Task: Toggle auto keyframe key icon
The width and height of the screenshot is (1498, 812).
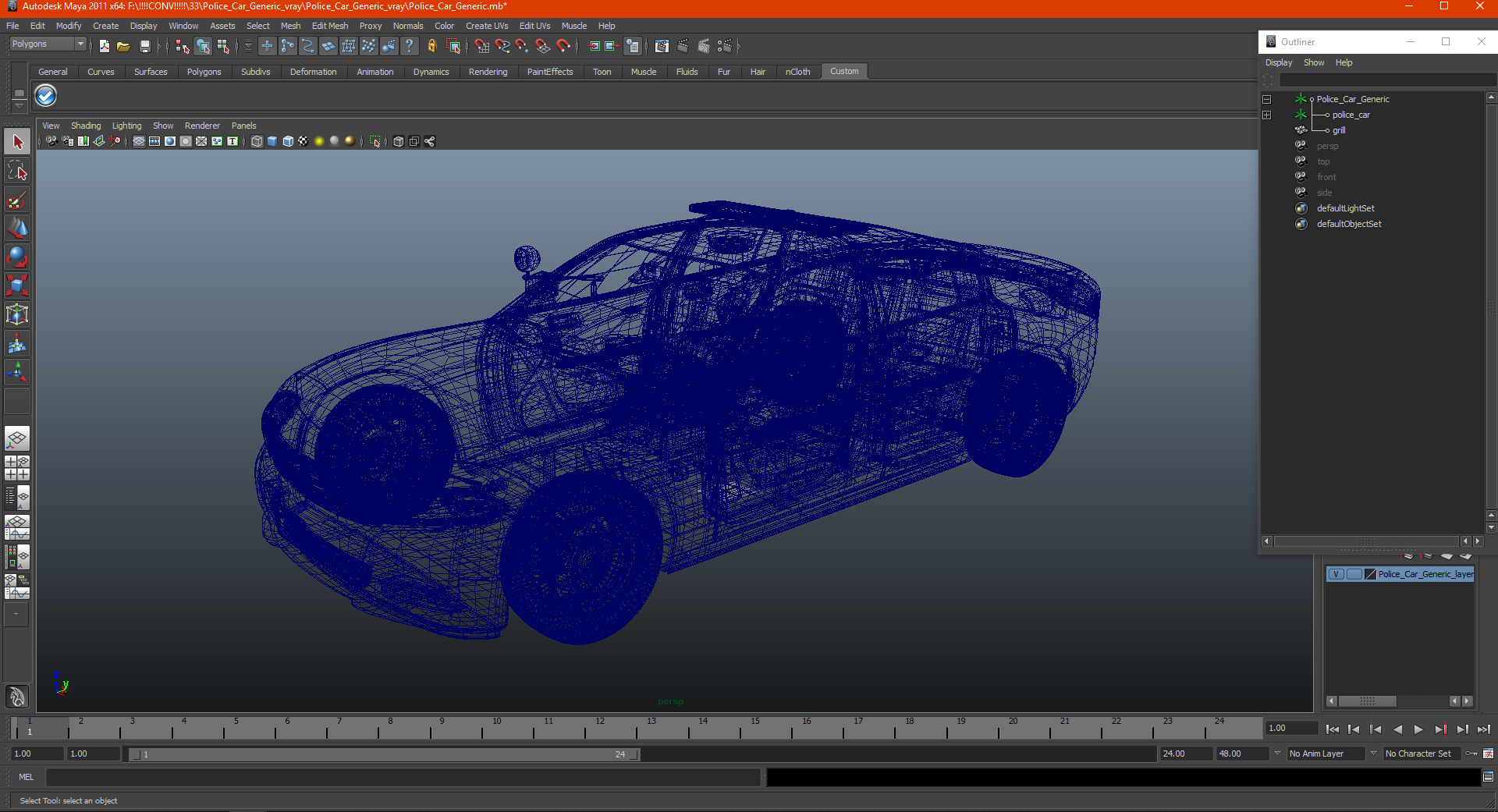Action: (x=1471, y=753)
